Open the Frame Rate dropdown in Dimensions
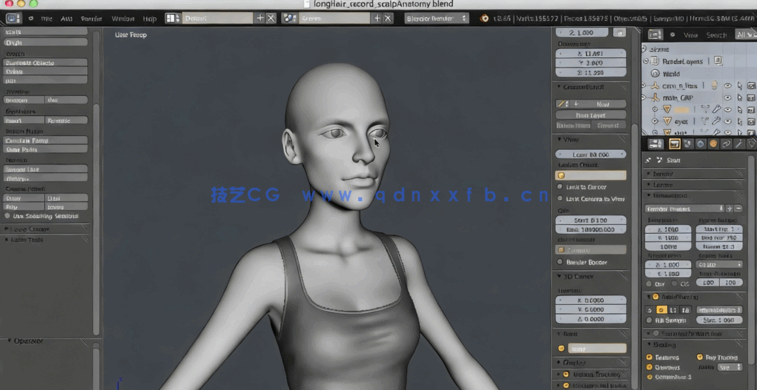Image resolution: width=757 pixels, height=390 pixels. click(719, 265)
